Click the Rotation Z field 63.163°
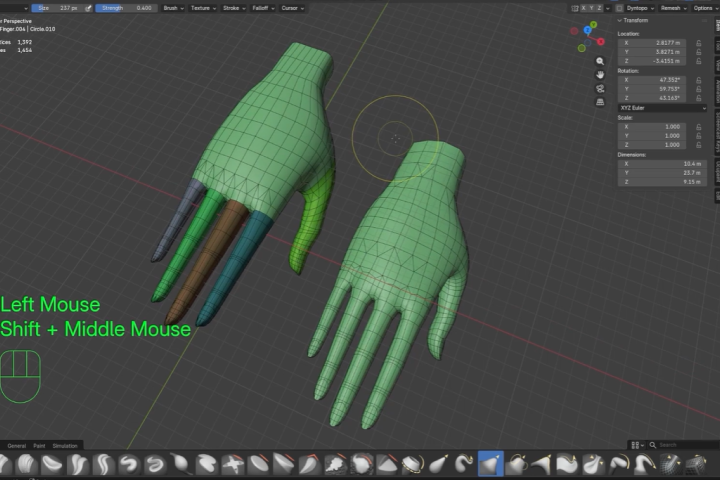720x480 pixels. [652, 98]
